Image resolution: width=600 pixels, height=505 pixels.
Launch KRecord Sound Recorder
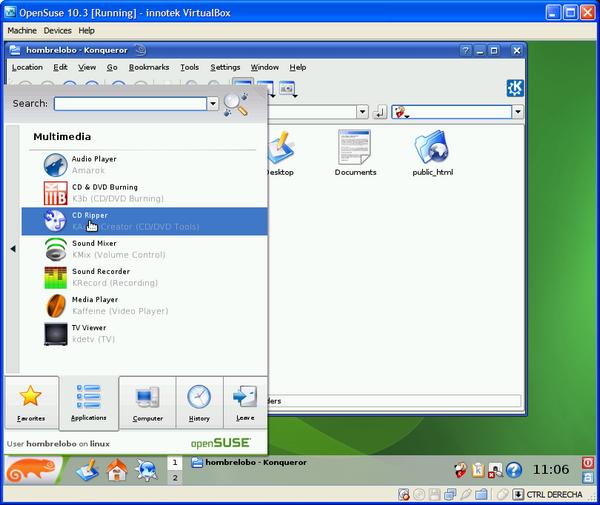point(144,277)
